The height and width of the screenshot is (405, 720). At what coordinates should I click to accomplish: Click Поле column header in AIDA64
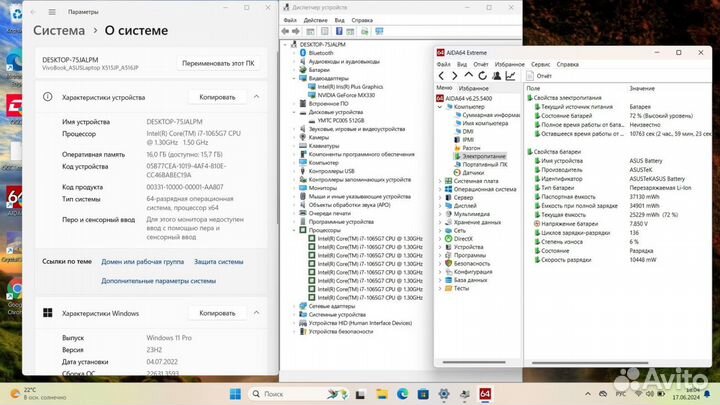pos(533,88)
